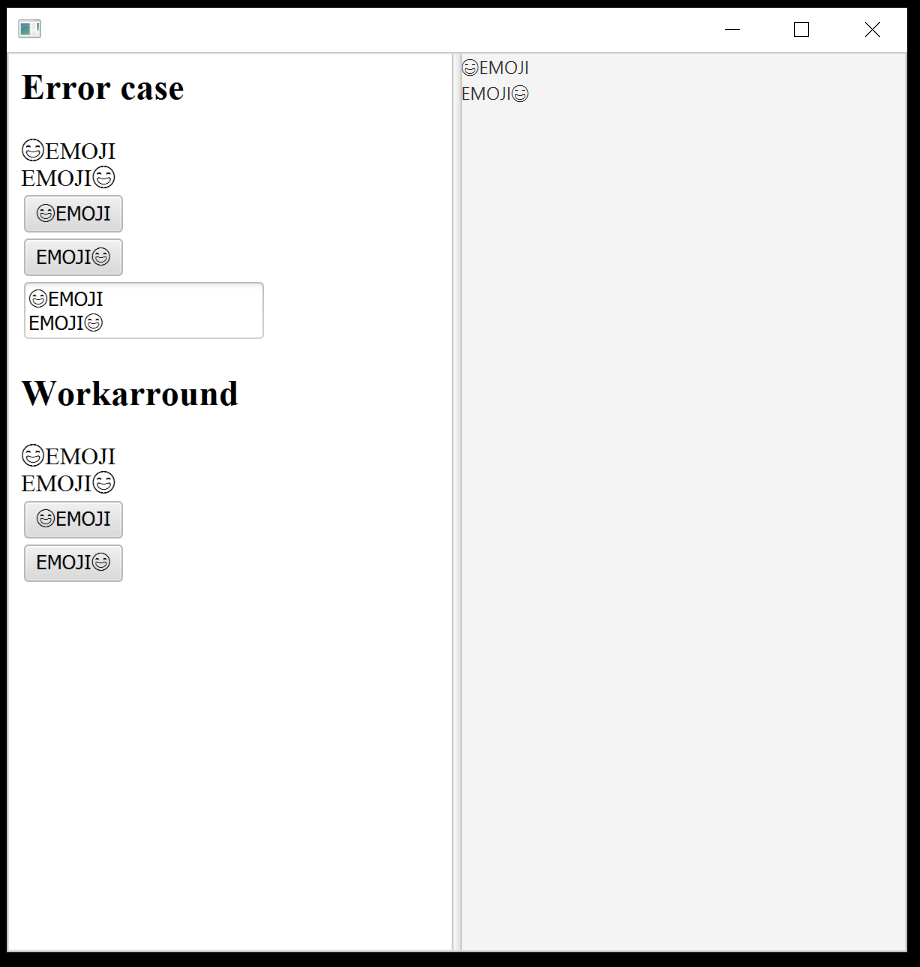Viewport: 920px width, 967px height.
Task: Select the "Workarround" heading
Action: [129, 394]
